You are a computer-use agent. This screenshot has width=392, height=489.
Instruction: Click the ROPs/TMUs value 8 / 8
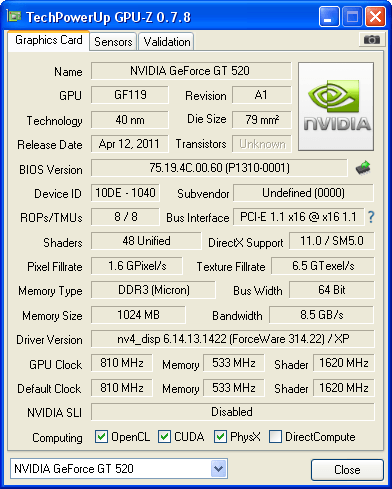pos(125,217)
